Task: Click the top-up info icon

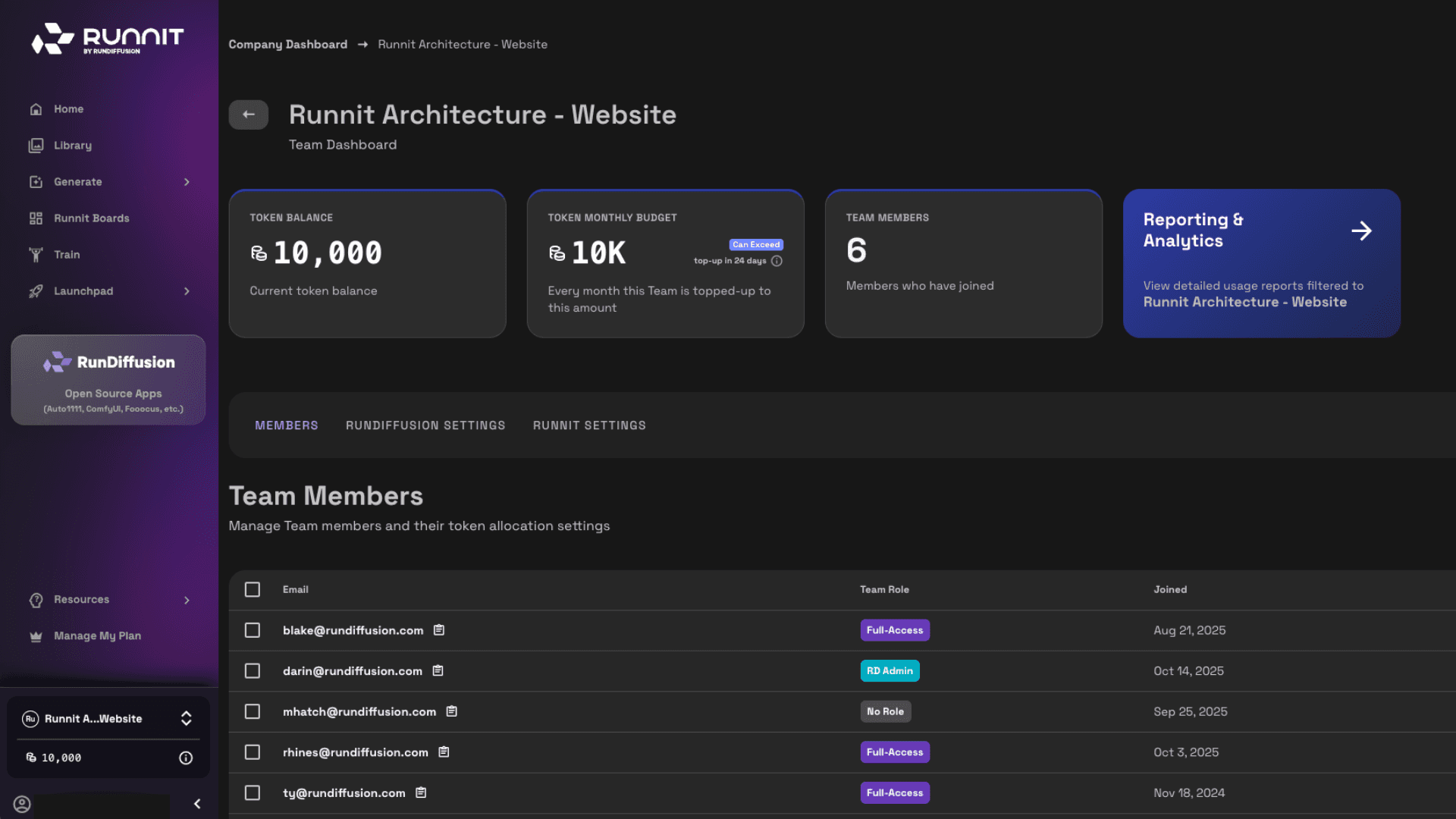Action: pos(777,261)
